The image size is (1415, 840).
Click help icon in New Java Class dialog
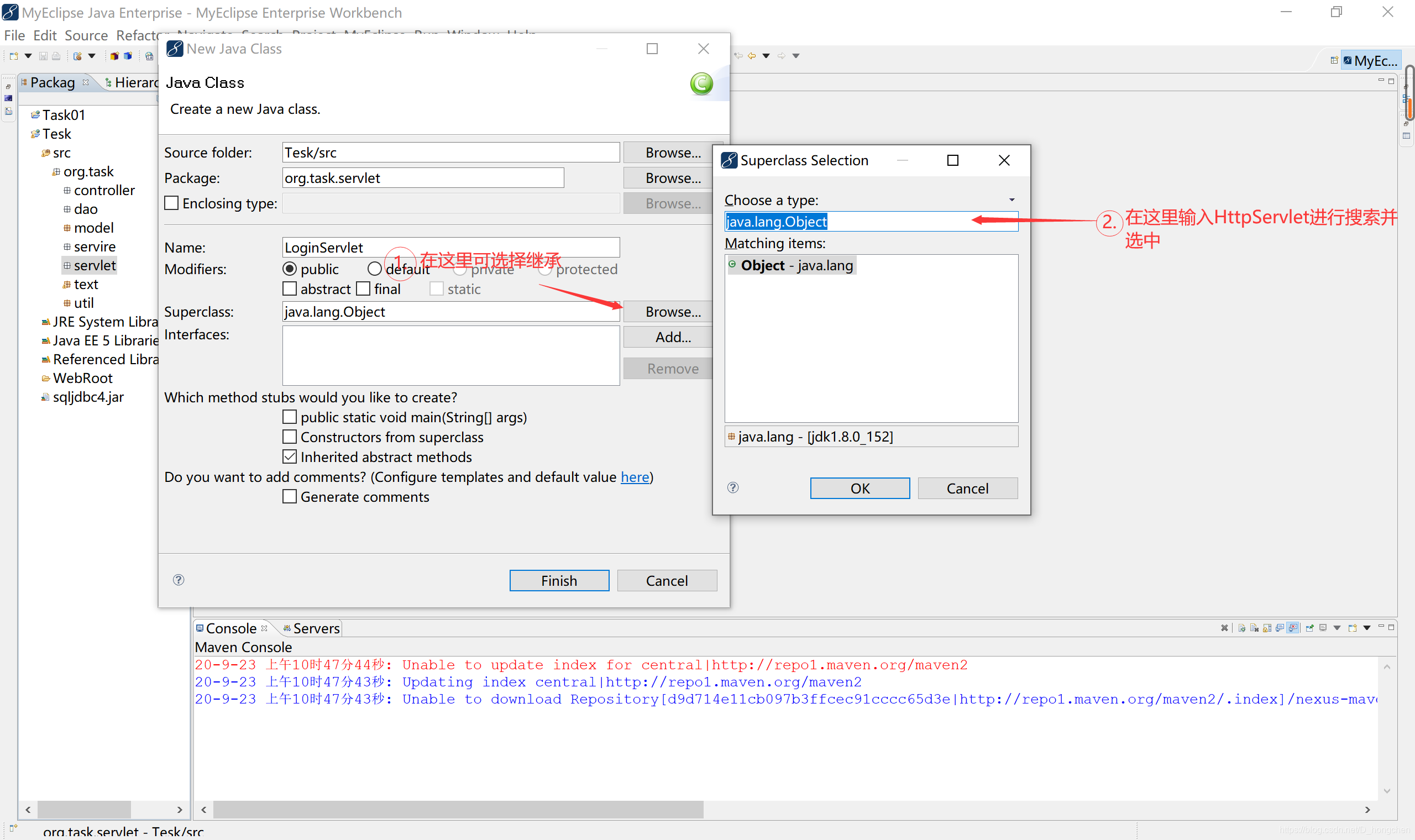[x=179, y=580]
